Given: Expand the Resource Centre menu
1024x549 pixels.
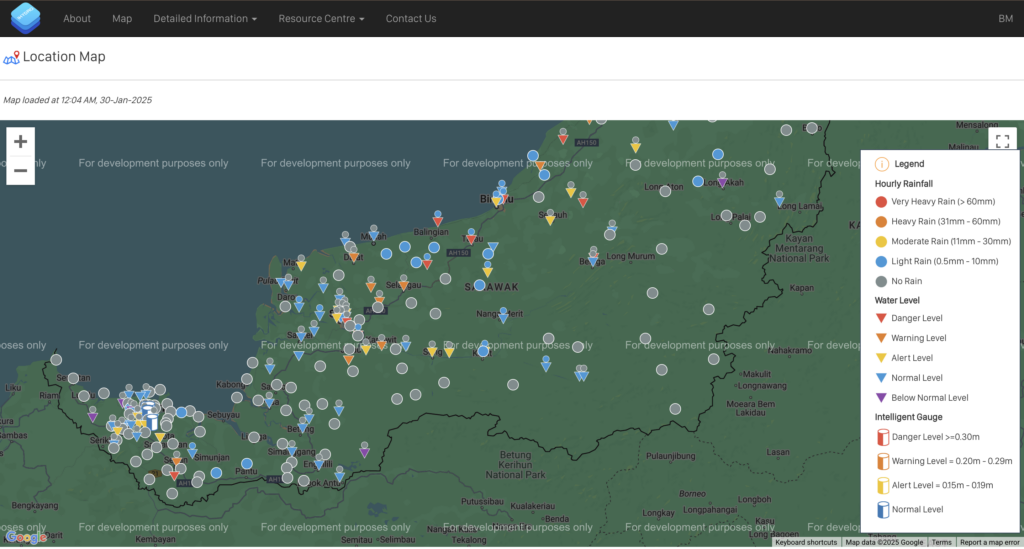Looking at the screenshot, I should click(x=321, y=18).
